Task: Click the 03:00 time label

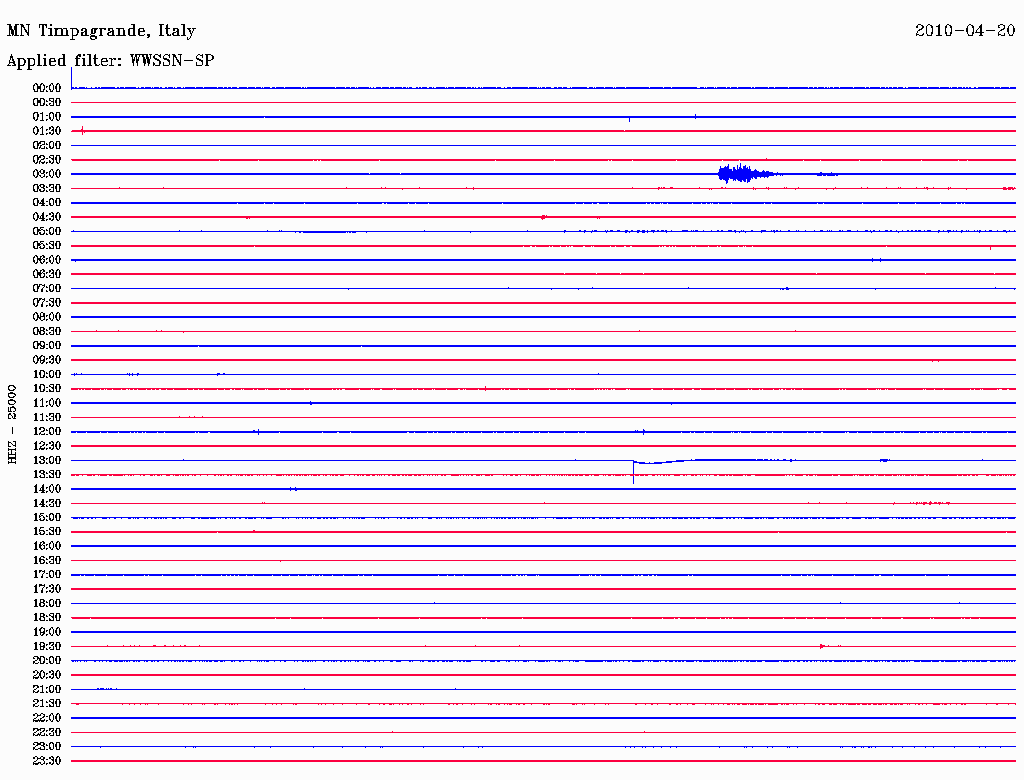Action: (x=47, y=174)
